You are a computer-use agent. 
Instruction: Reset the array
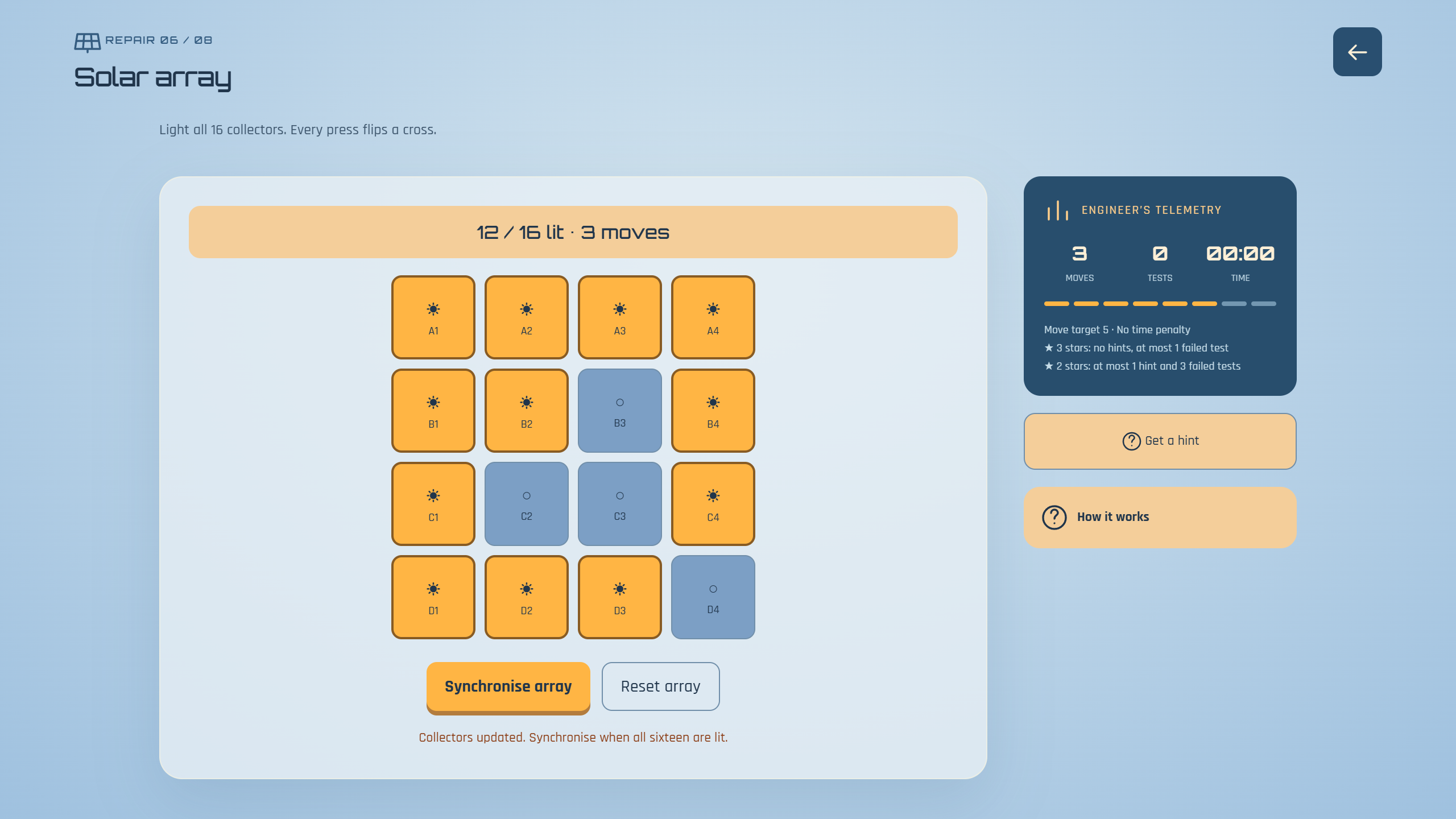point(661,686)
